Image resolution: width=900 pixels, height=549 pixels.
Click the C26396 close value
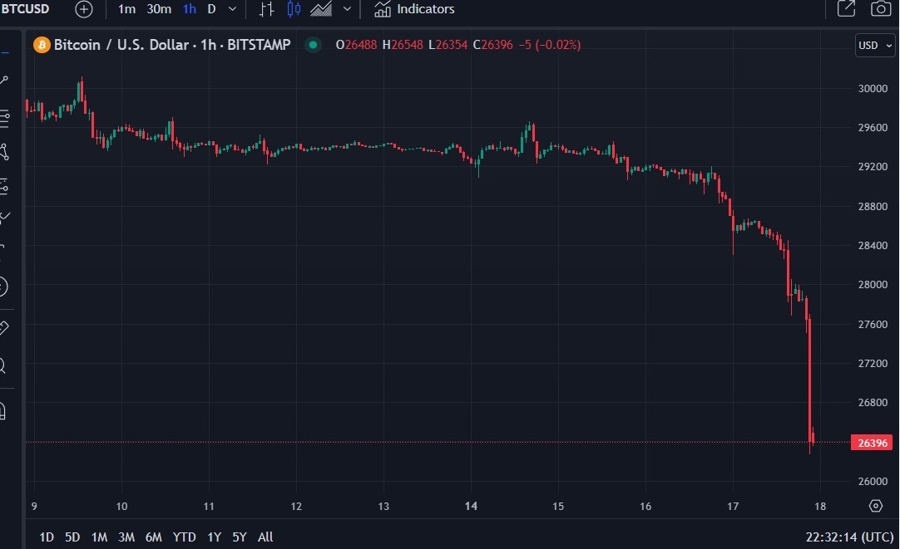pyautogui.click(x=492, y=45)
